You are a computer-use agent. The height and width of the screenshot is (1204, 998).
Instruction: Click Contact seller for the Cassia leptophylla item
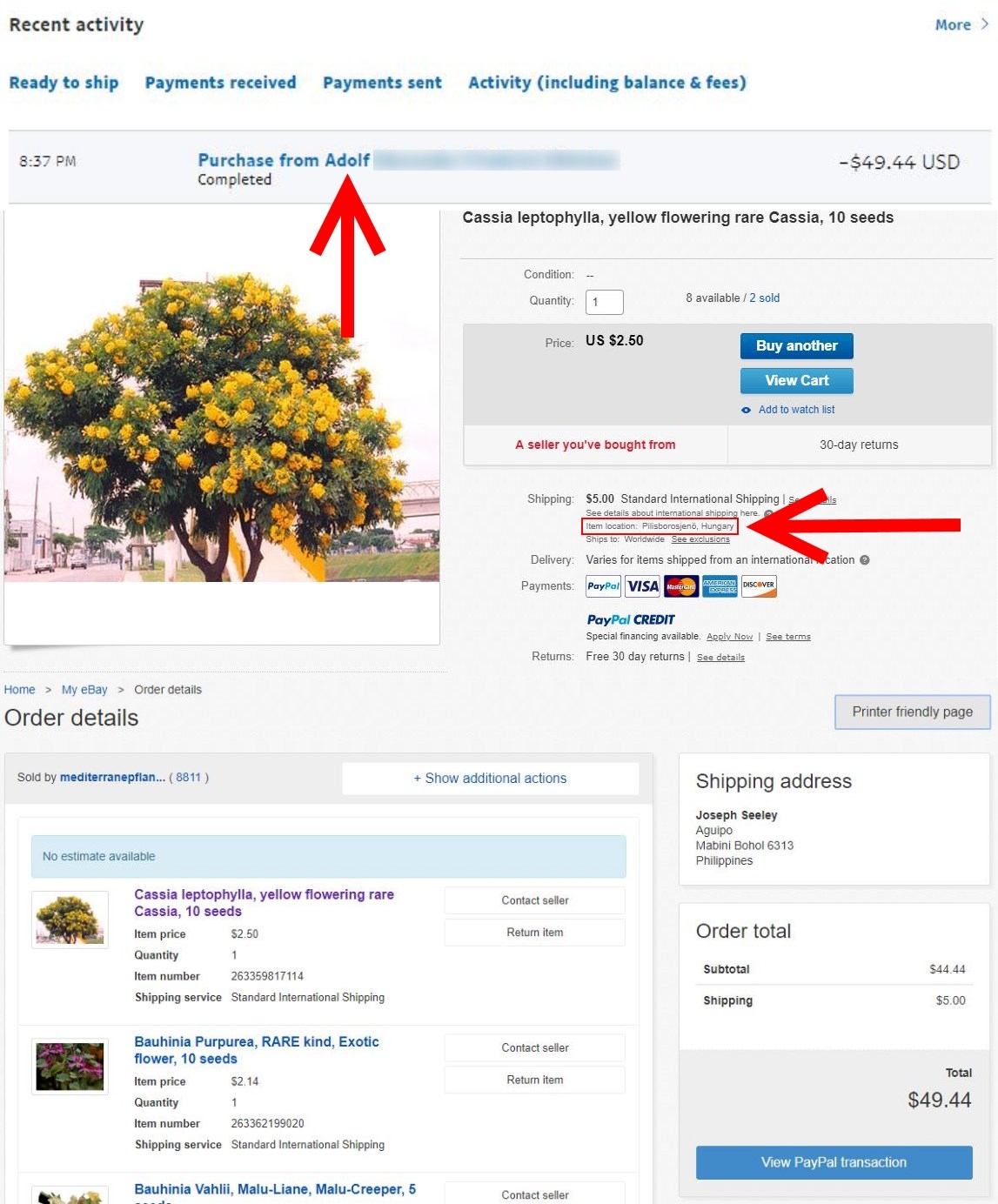coord(535,900)
